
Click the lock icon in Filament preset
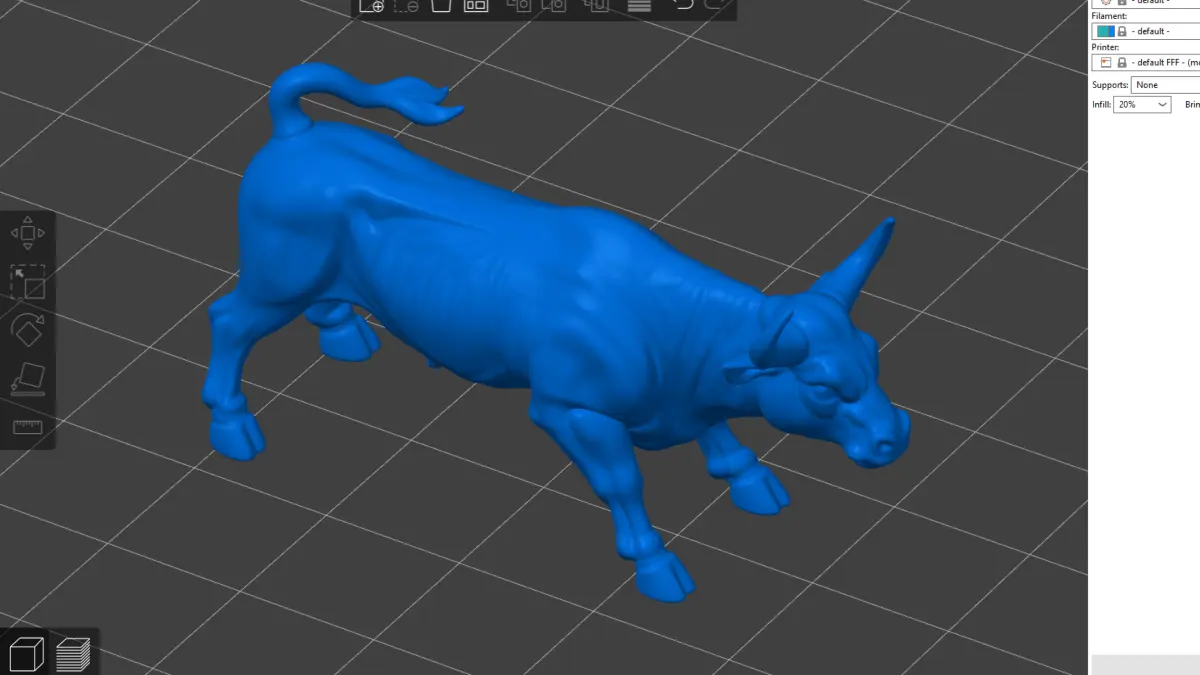1122,31
